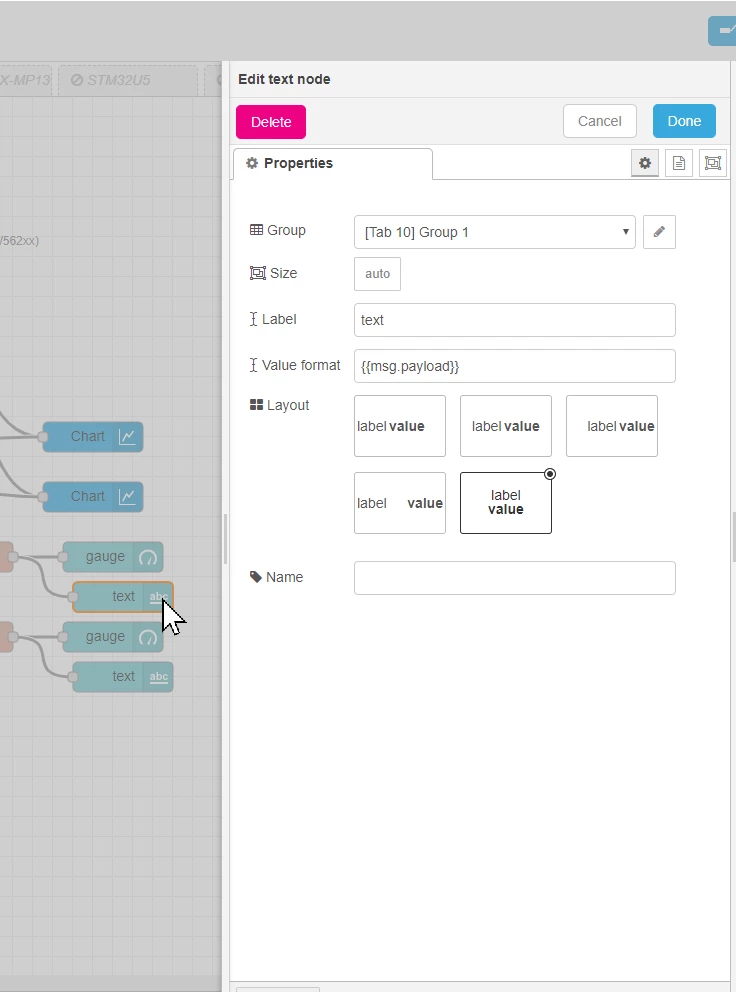Select the left-aligned label value layout
736x992 pixels.
(400, 426)
